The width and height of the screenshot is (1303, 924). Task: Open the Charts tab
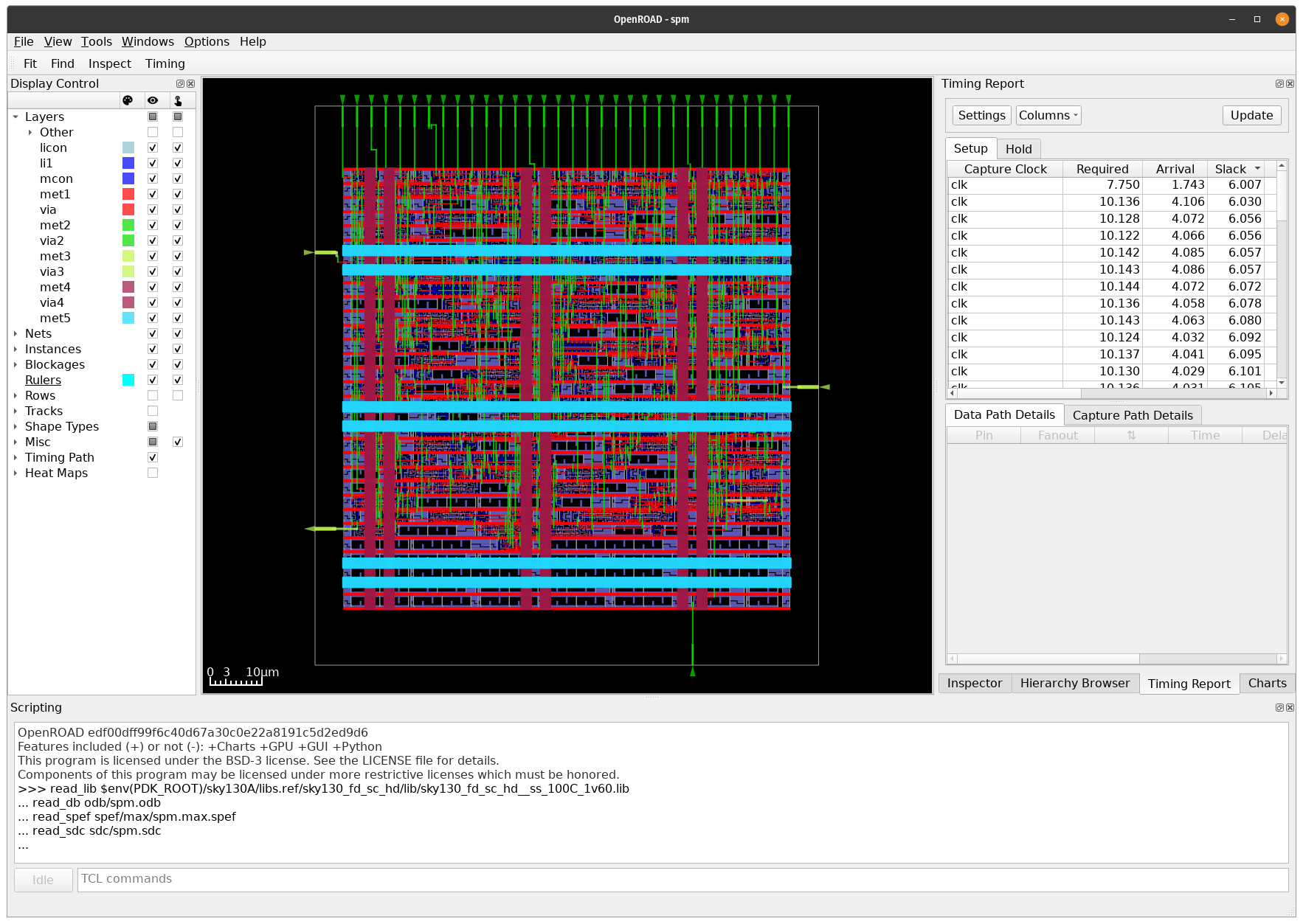[1267, 683]
